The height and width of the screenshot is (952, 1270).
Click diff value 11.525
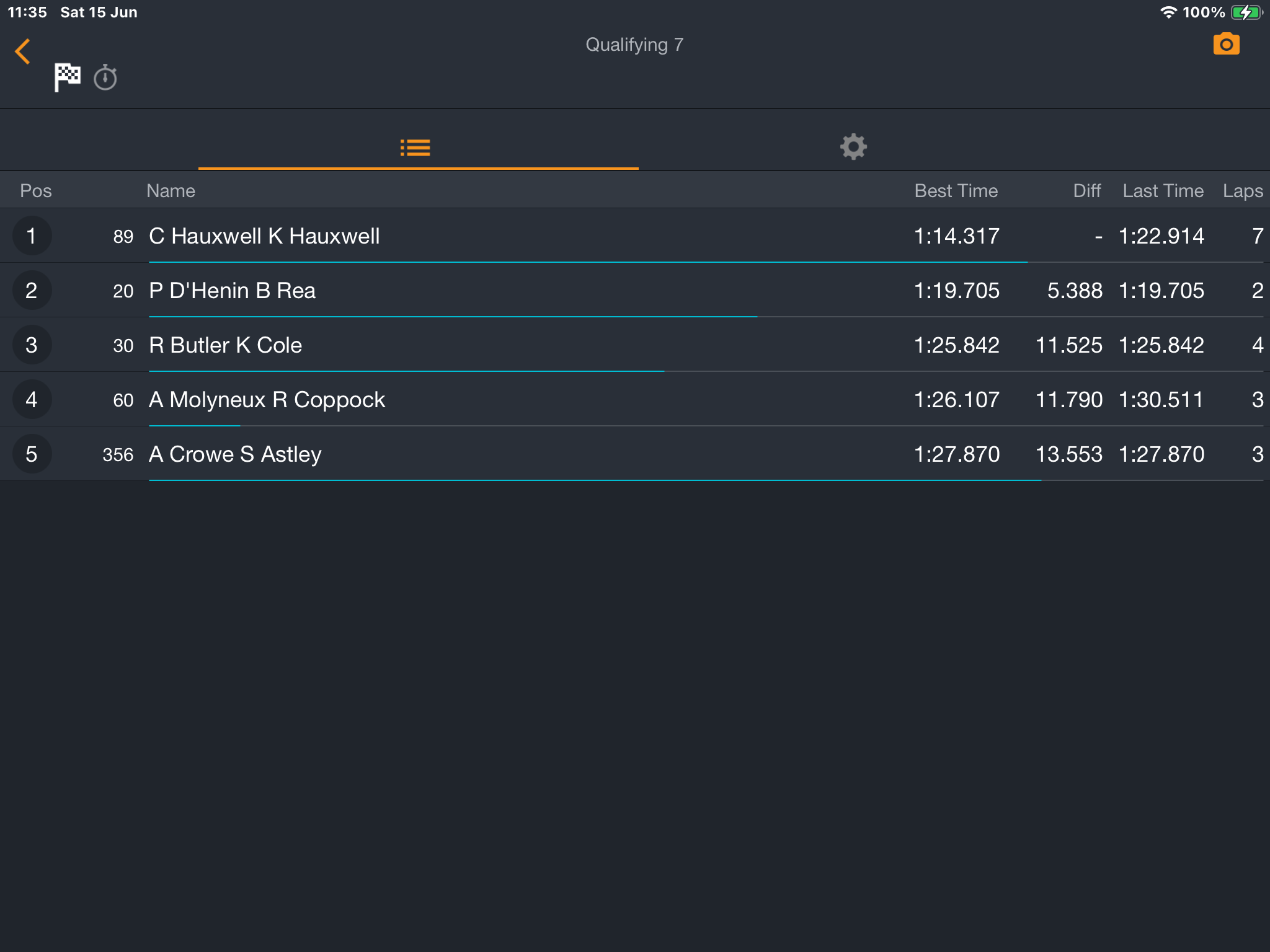(x=1069, y=345)
